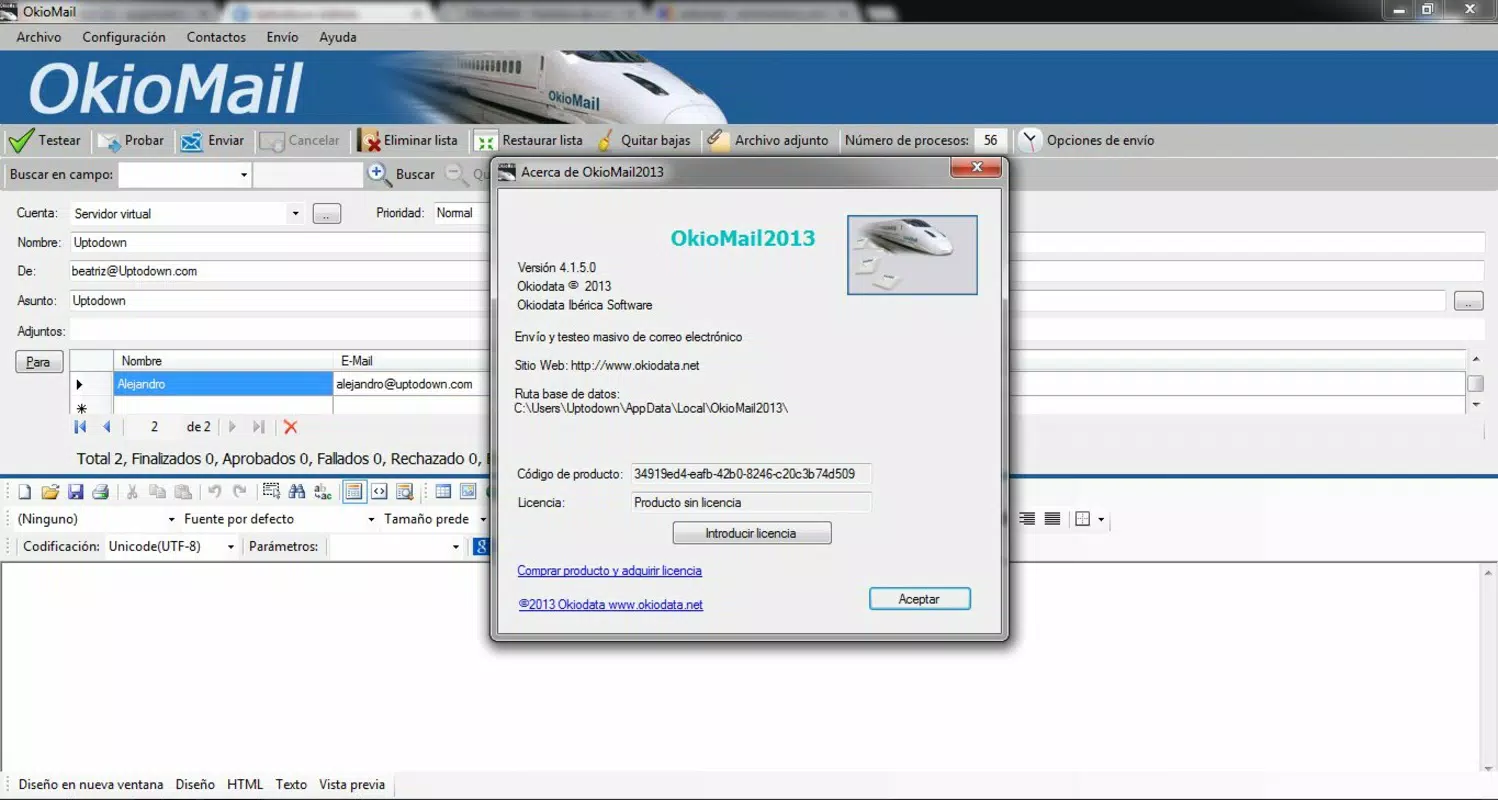This screenshot has width=1498, height=800.
Task: Click the Testear green checkmark button
Action: pos(45,141)
